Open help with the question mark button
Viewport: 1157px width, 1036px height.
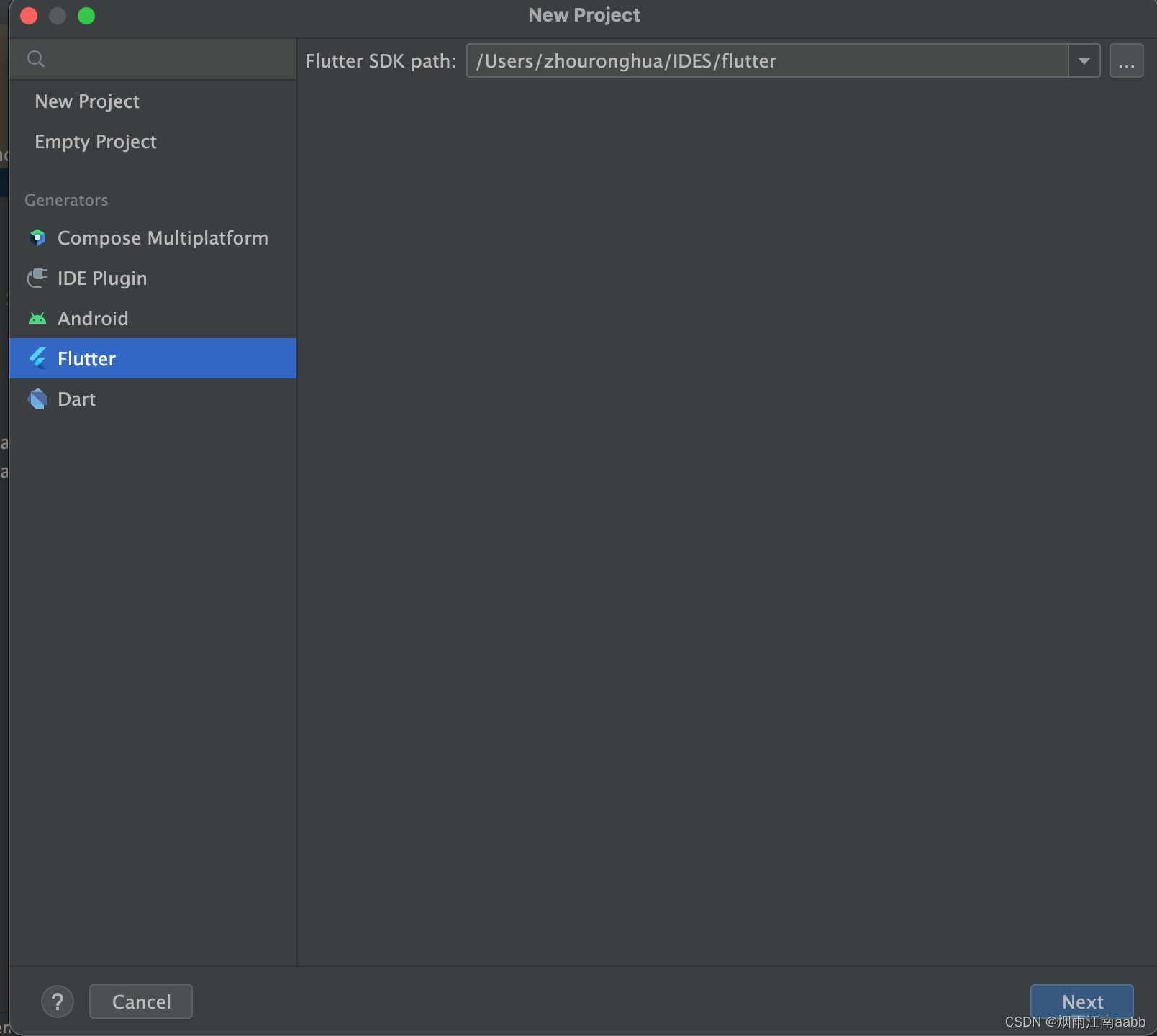tap(58, 1001)
